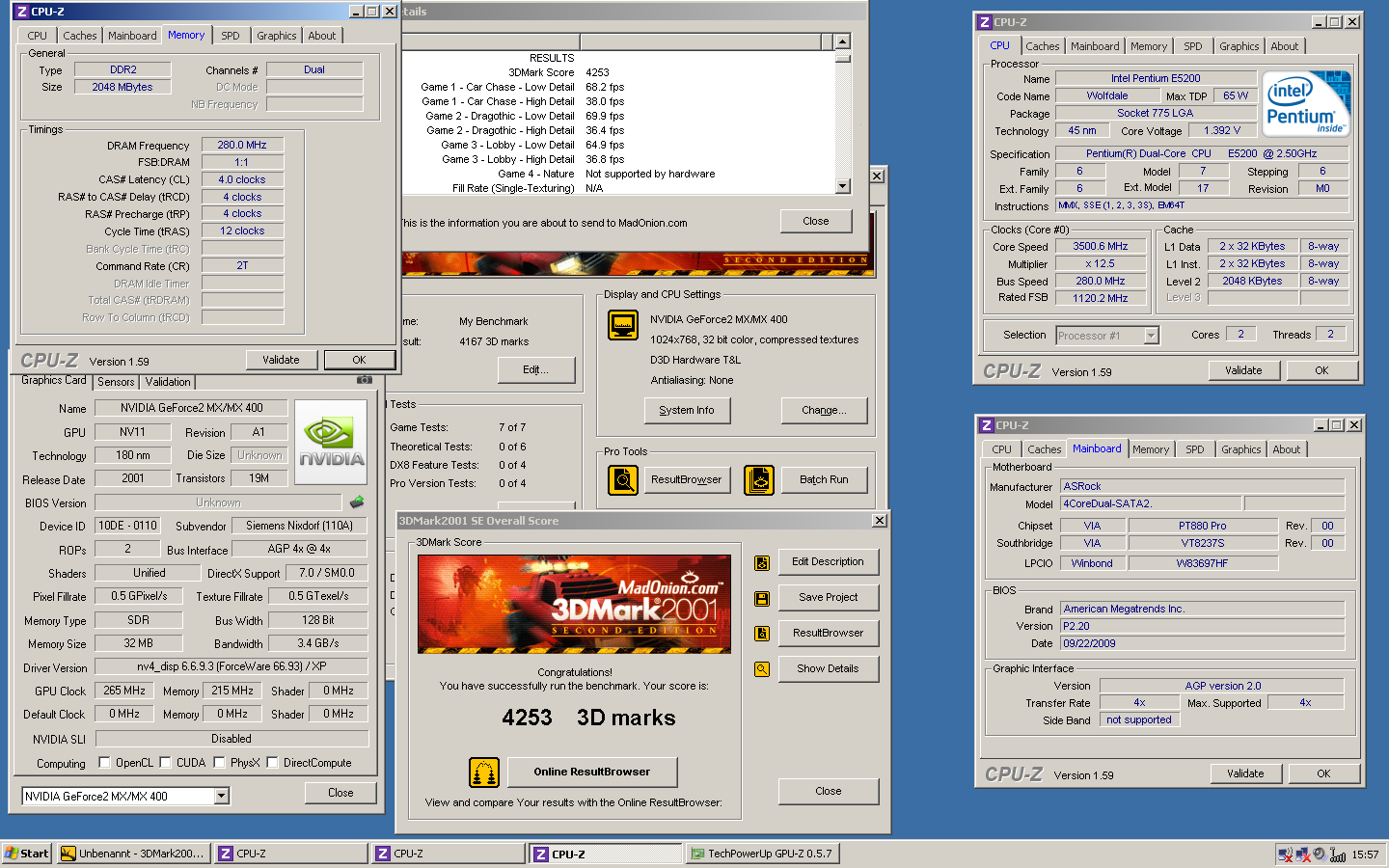1389x868 pixels.
Task: Close the GPU-Z window with Close button
Action: tap(340, 793)
